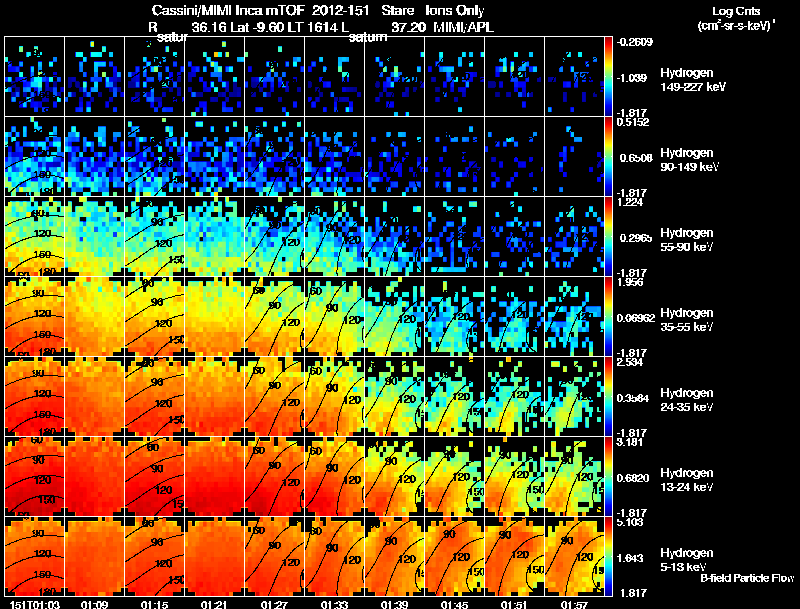Click the '0.06962' color scale value

(x=636, y=318)
